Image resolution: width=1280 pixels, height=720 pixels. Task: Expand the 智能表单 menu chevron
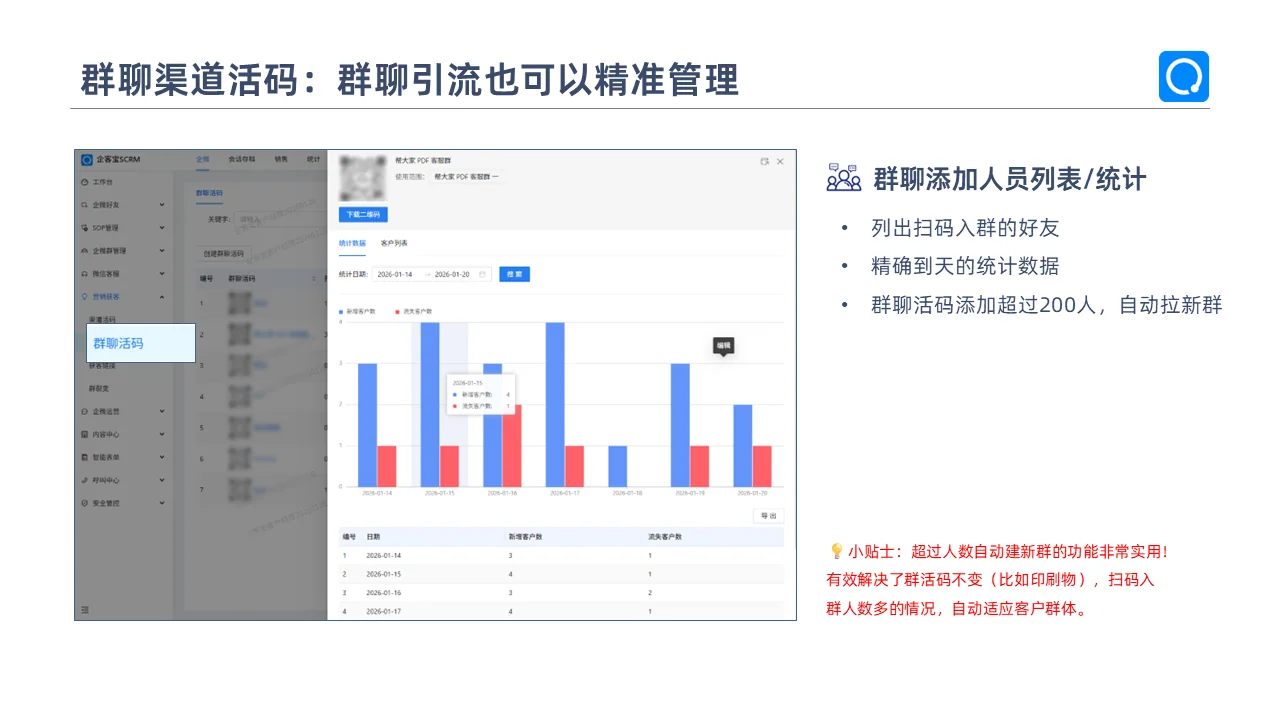tap(162, 457)
